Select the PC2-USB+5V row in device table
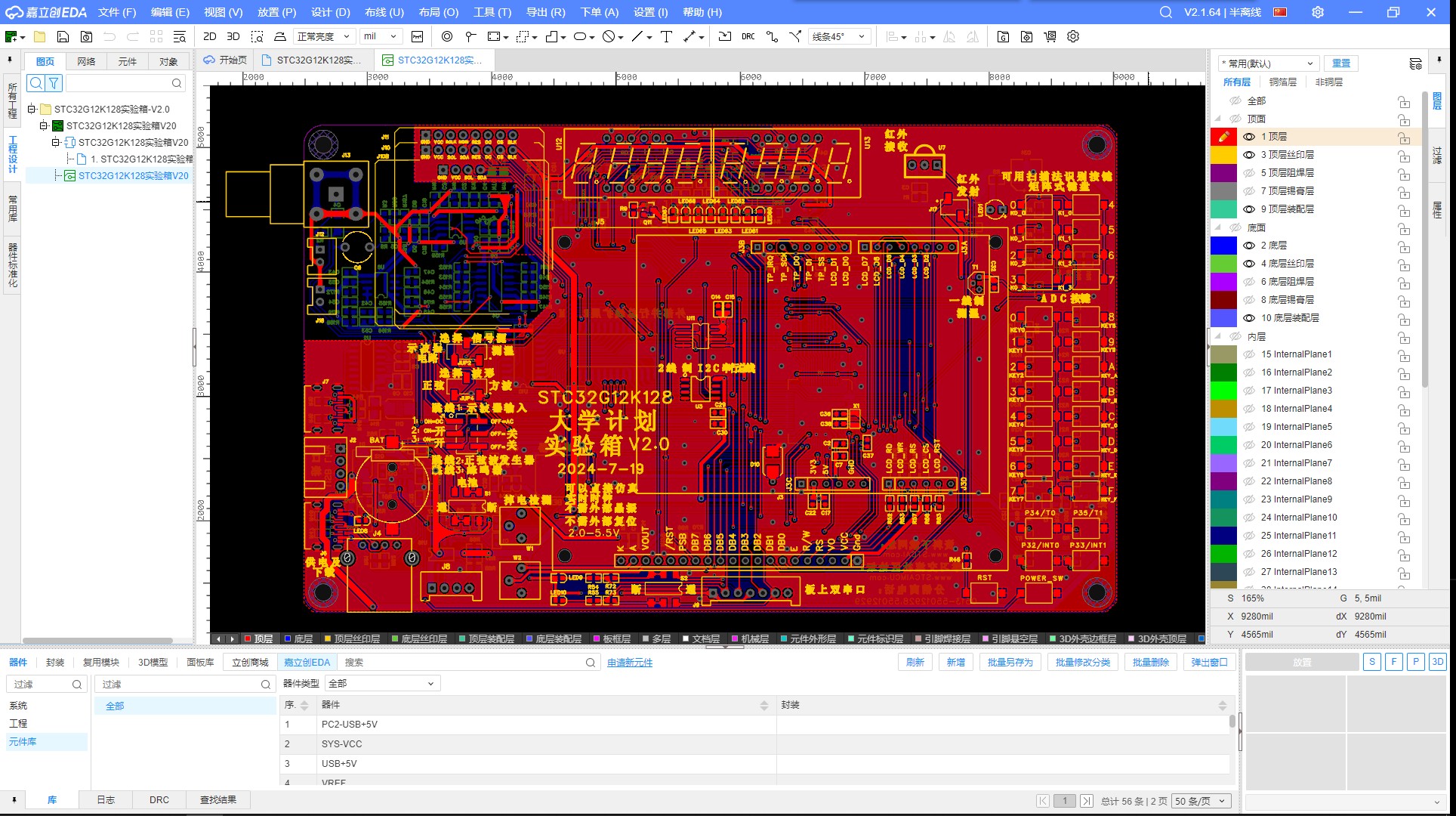 (x=755, y=724)
